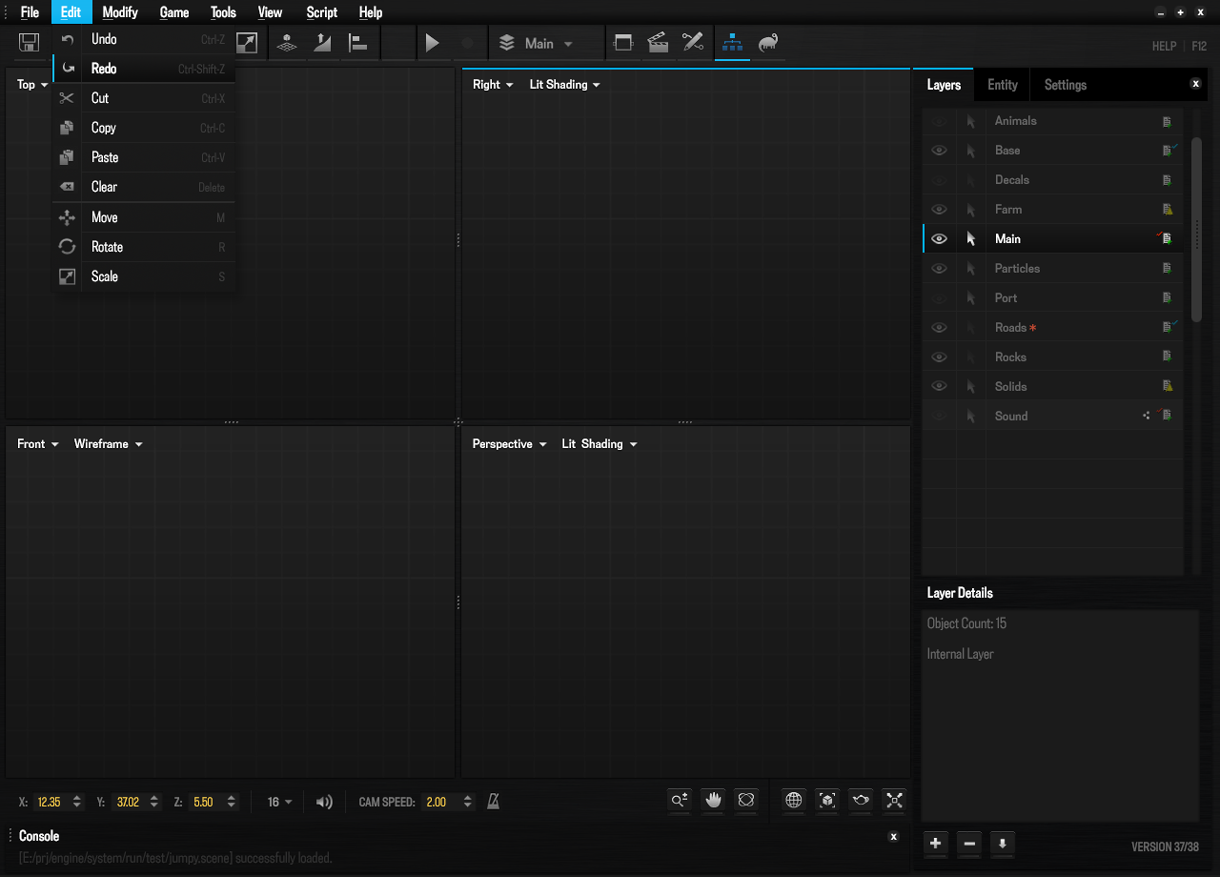1220x877 pixels.
Task: Show the hidden Decals layer
Action: coord(939,180)
